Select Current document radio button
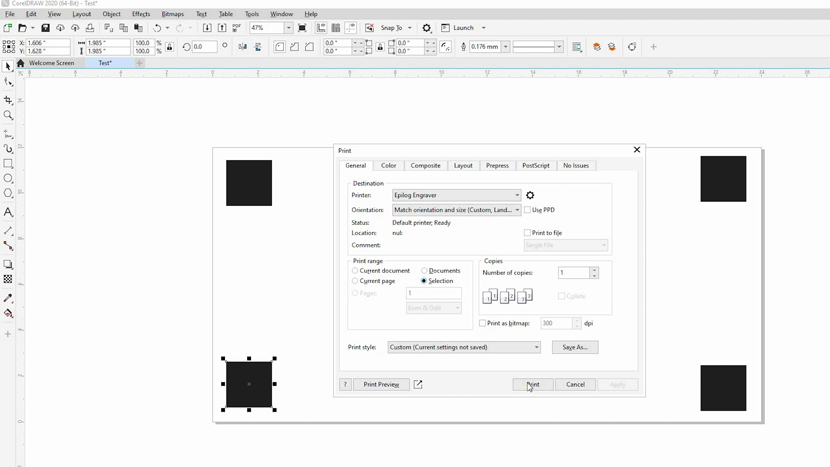This screenshot has width=830, height=467. (355, 271)
